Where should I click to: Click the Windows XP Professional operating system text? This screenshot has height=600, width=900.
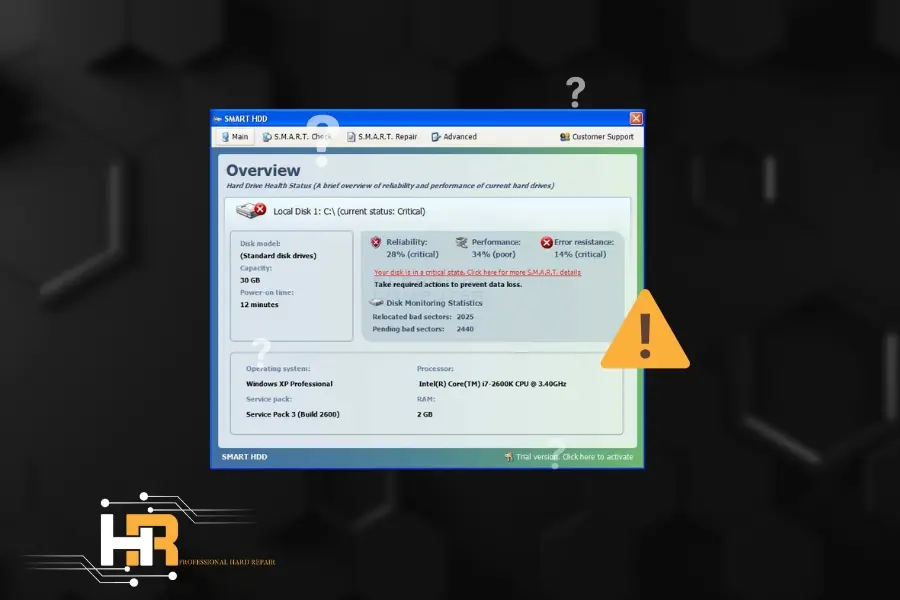pos(289,383)
